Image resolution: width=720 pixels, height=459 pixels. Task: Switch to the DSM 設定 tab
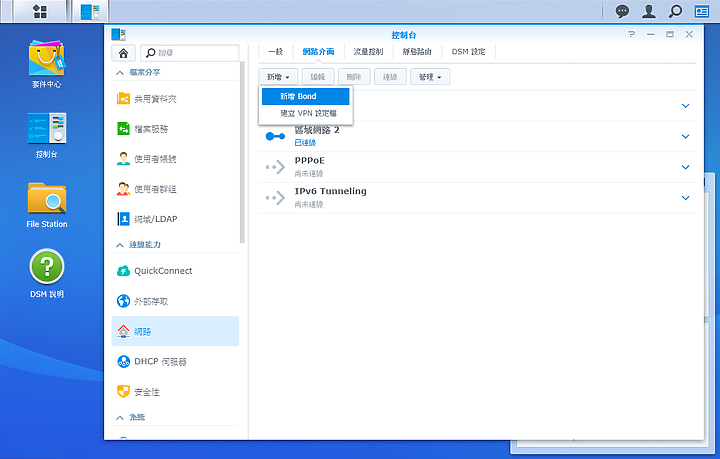coord(468,52)
